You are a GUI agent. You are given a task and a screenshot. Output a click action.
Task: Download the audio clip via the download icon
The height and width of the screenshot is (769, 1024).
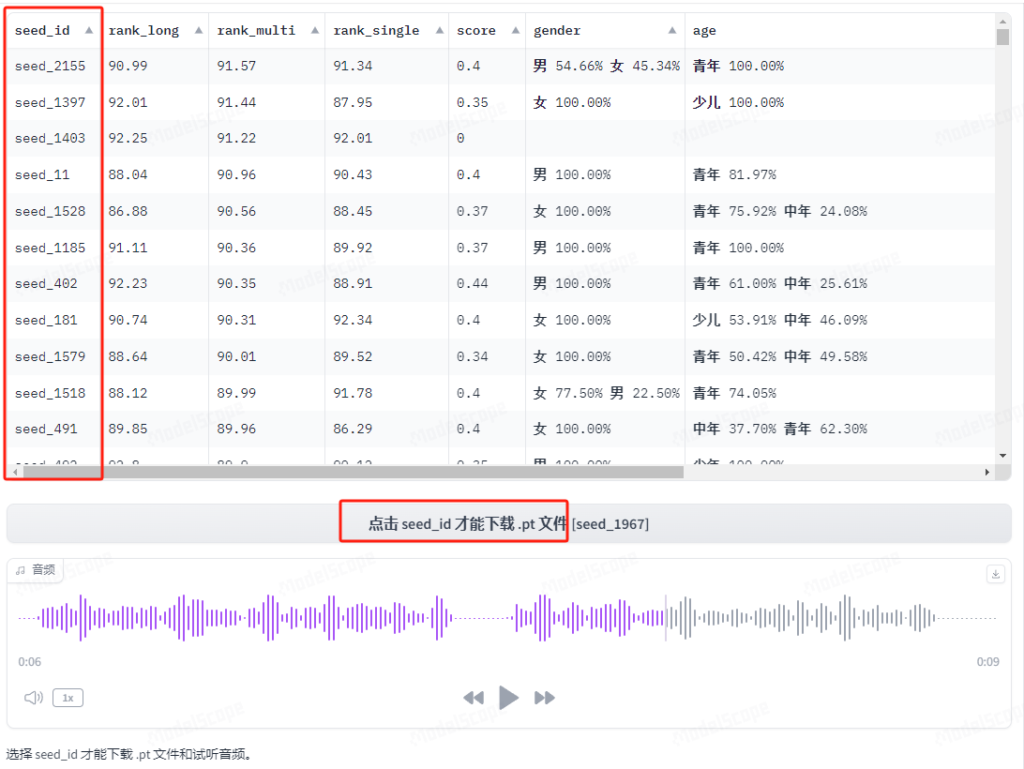tap(996, 574)
